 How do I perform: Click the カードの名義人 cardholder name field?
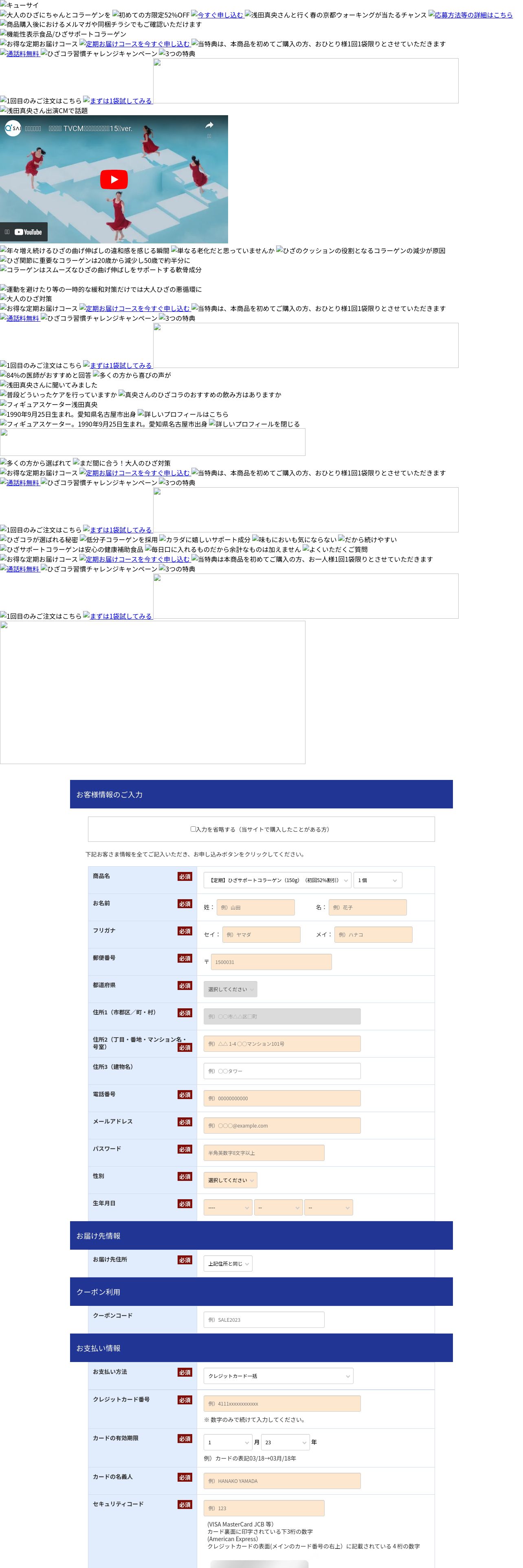(x=282, y=1481)
